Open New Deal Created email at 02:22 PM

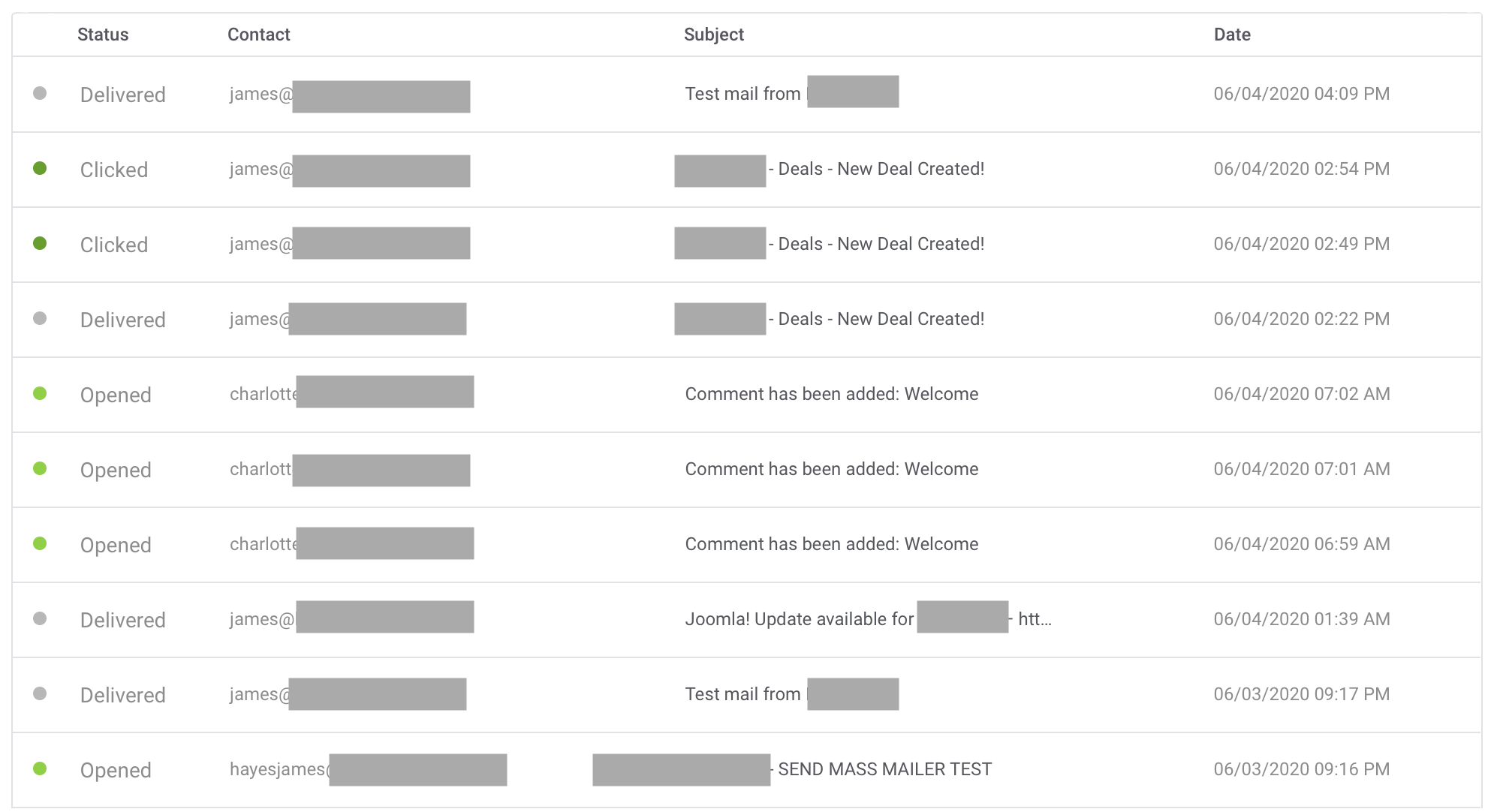pos(829,319)
